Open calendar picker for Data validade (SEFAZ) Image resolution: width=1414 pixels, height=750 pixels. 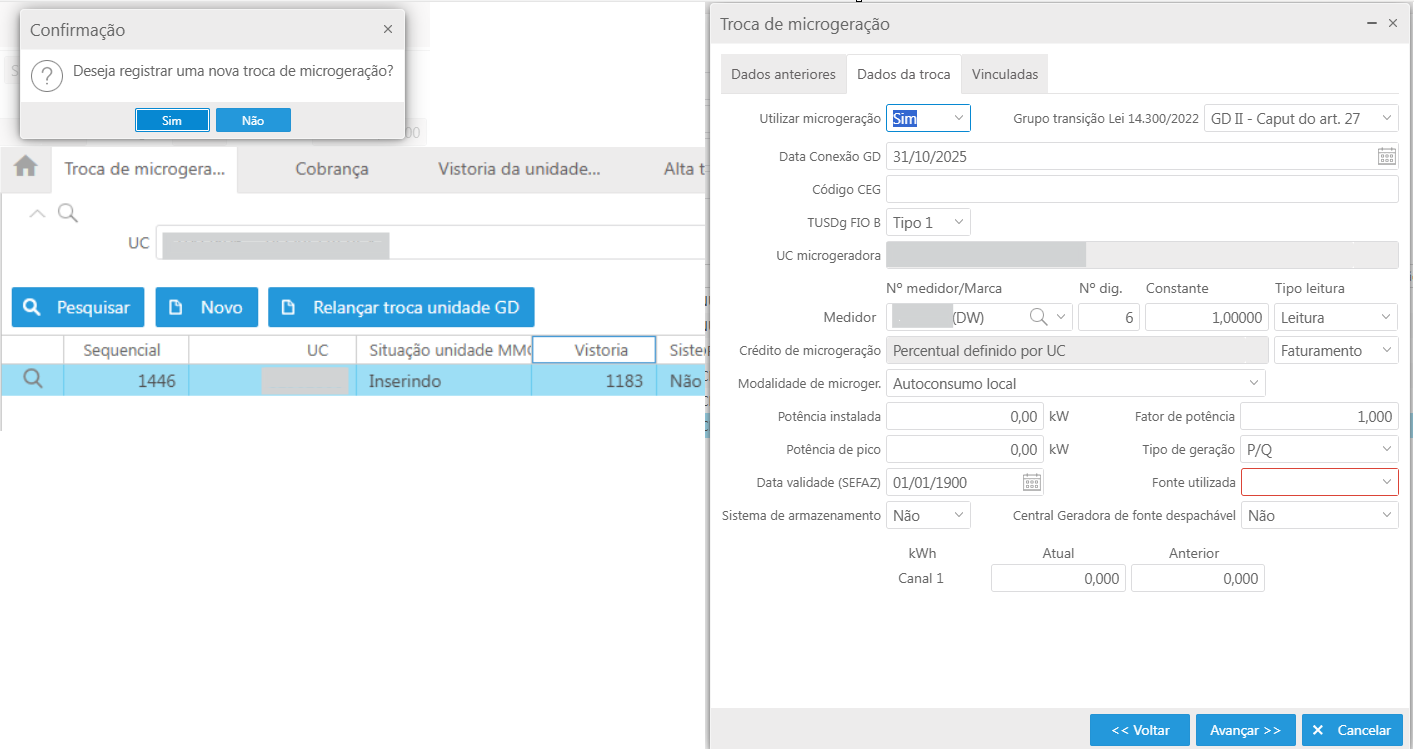[1032, 482]
